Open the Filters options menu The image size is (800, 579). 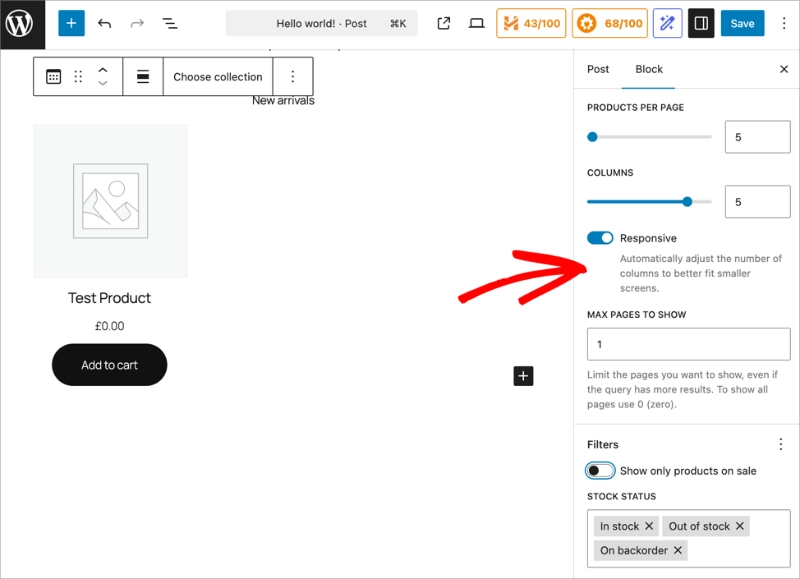781,444
